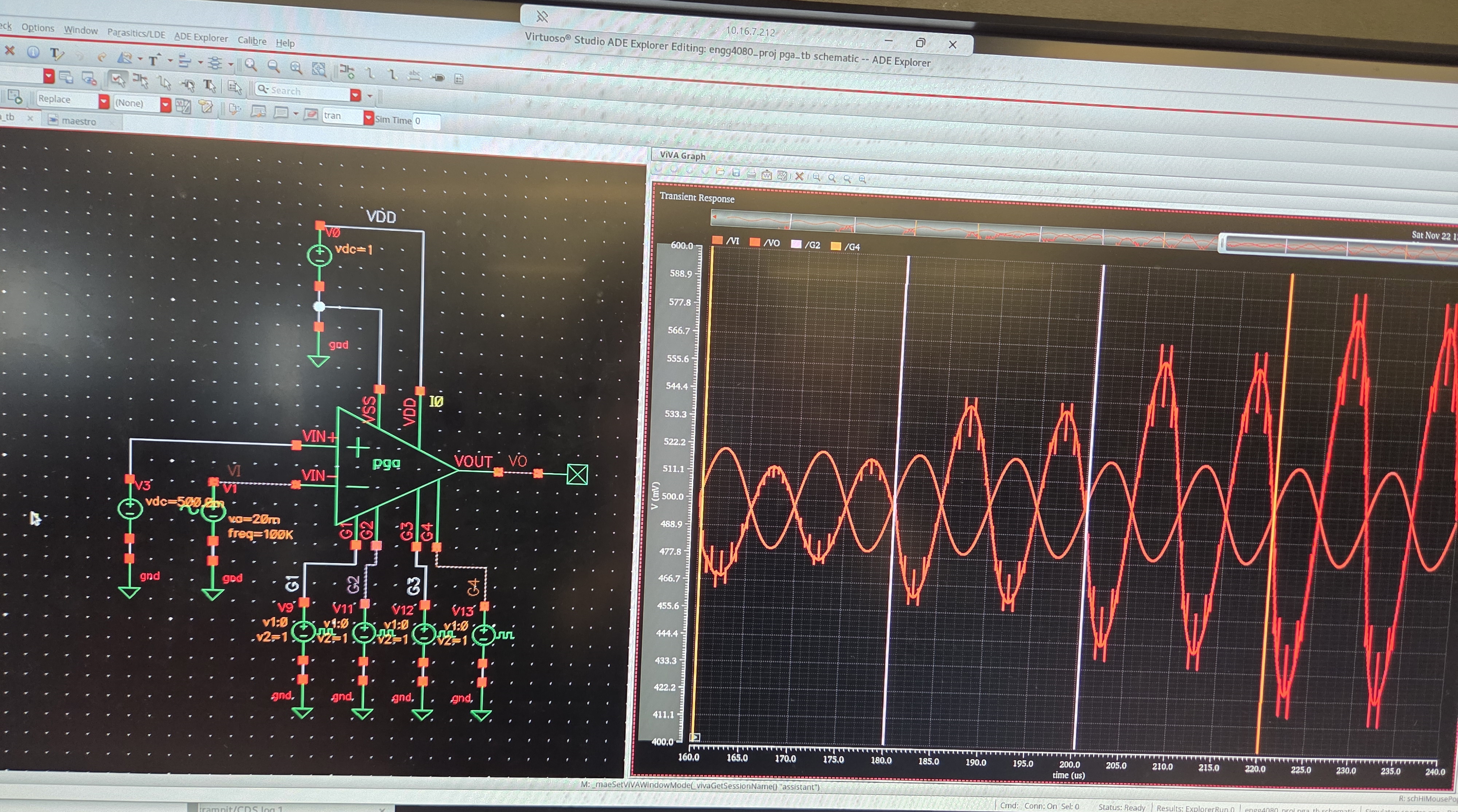This screenshot has width=1458, height=812.
Task: Open the align icon dropdown arrow
Action: (200, 62)
